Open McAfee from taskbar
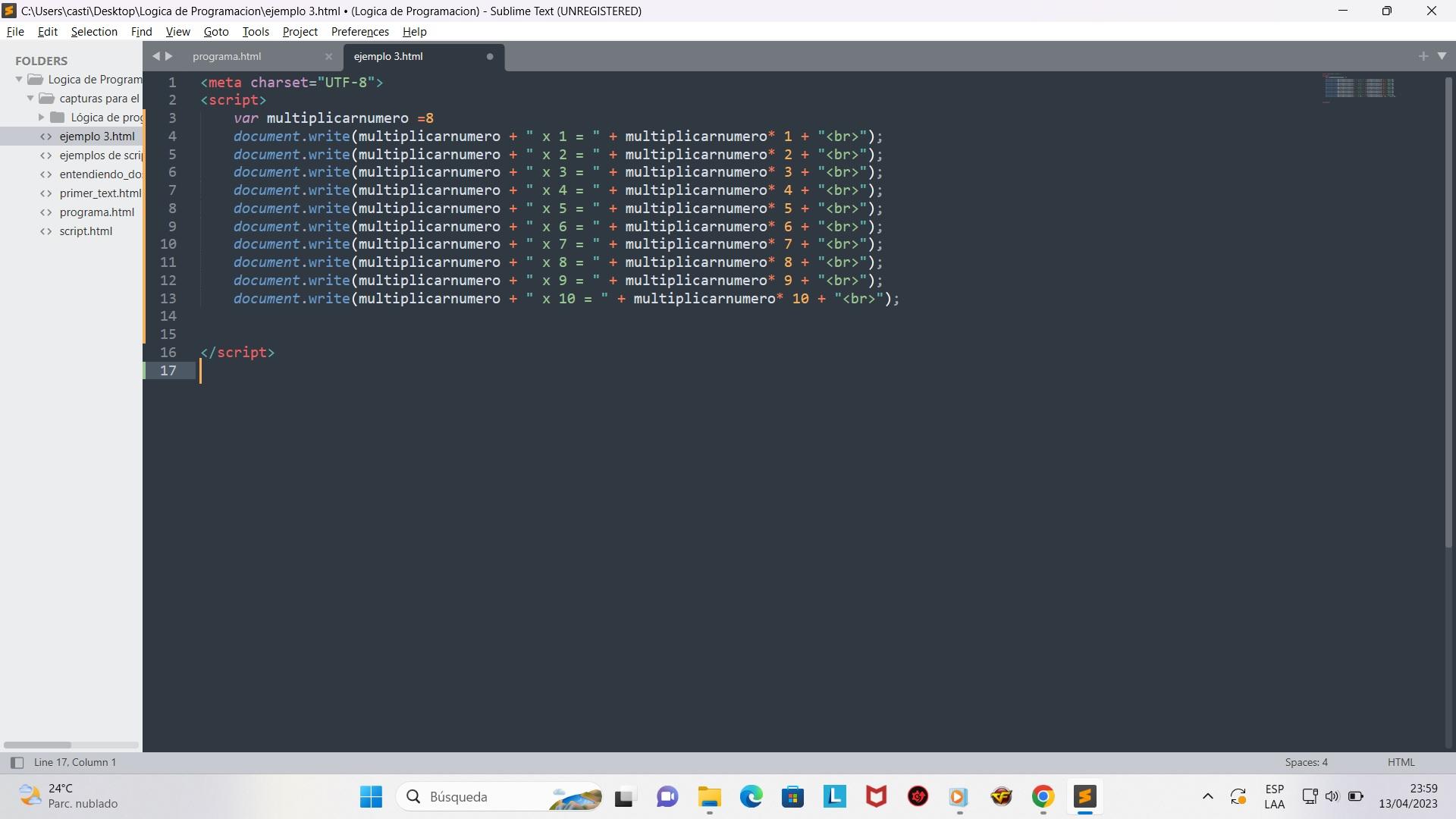 (877, 797)
